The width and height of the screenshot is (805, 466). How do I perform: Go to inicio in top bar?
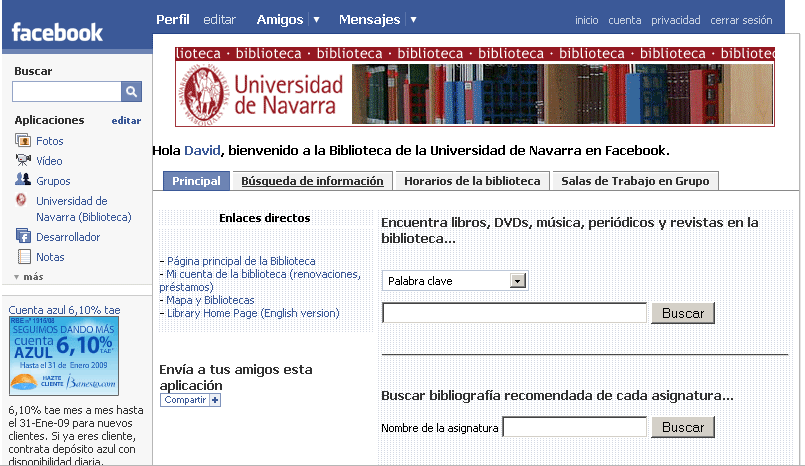(586, 20)
